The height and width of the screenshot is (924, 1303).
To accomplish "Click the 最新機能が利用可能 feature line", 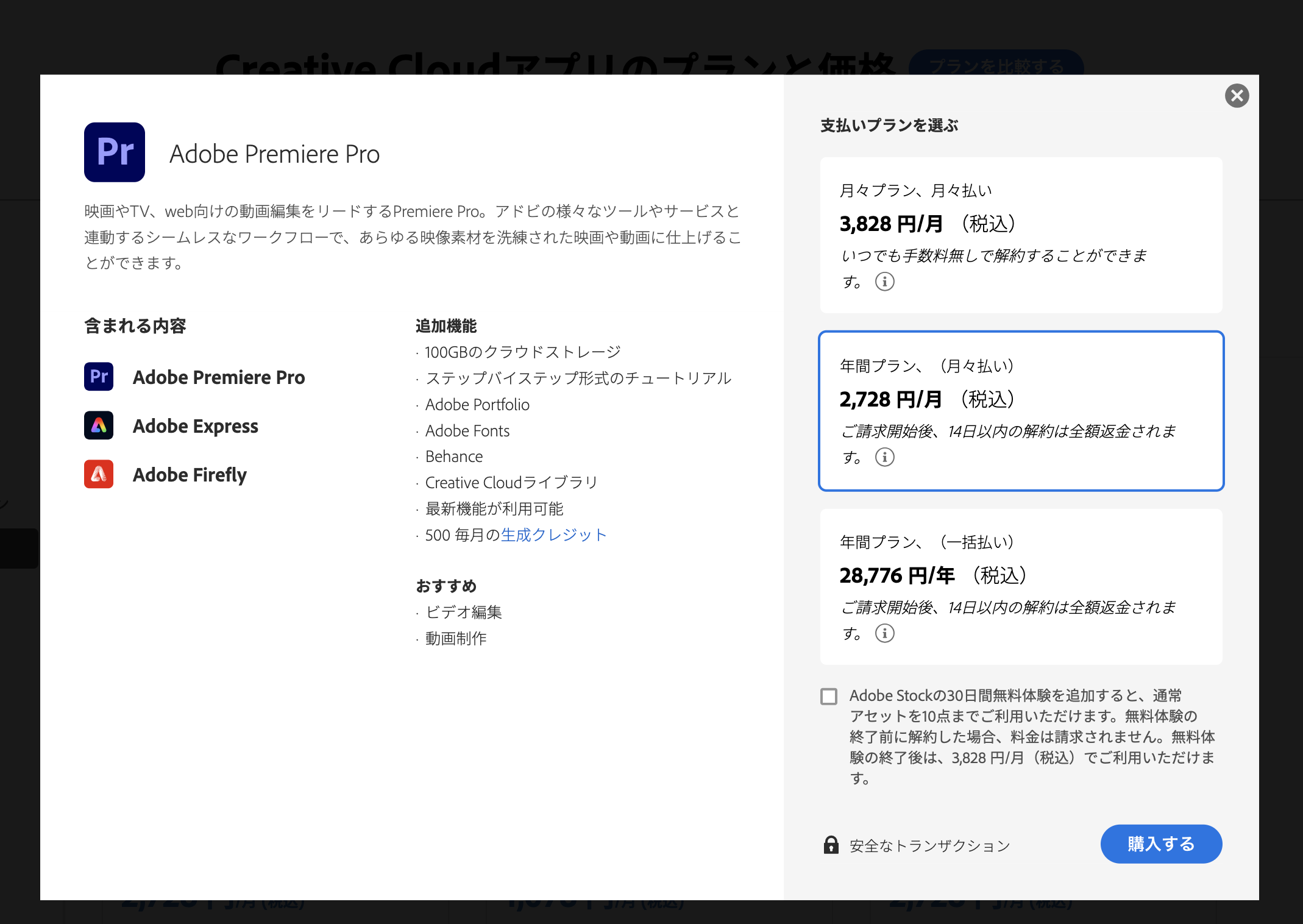I will [x=494, y=509].
